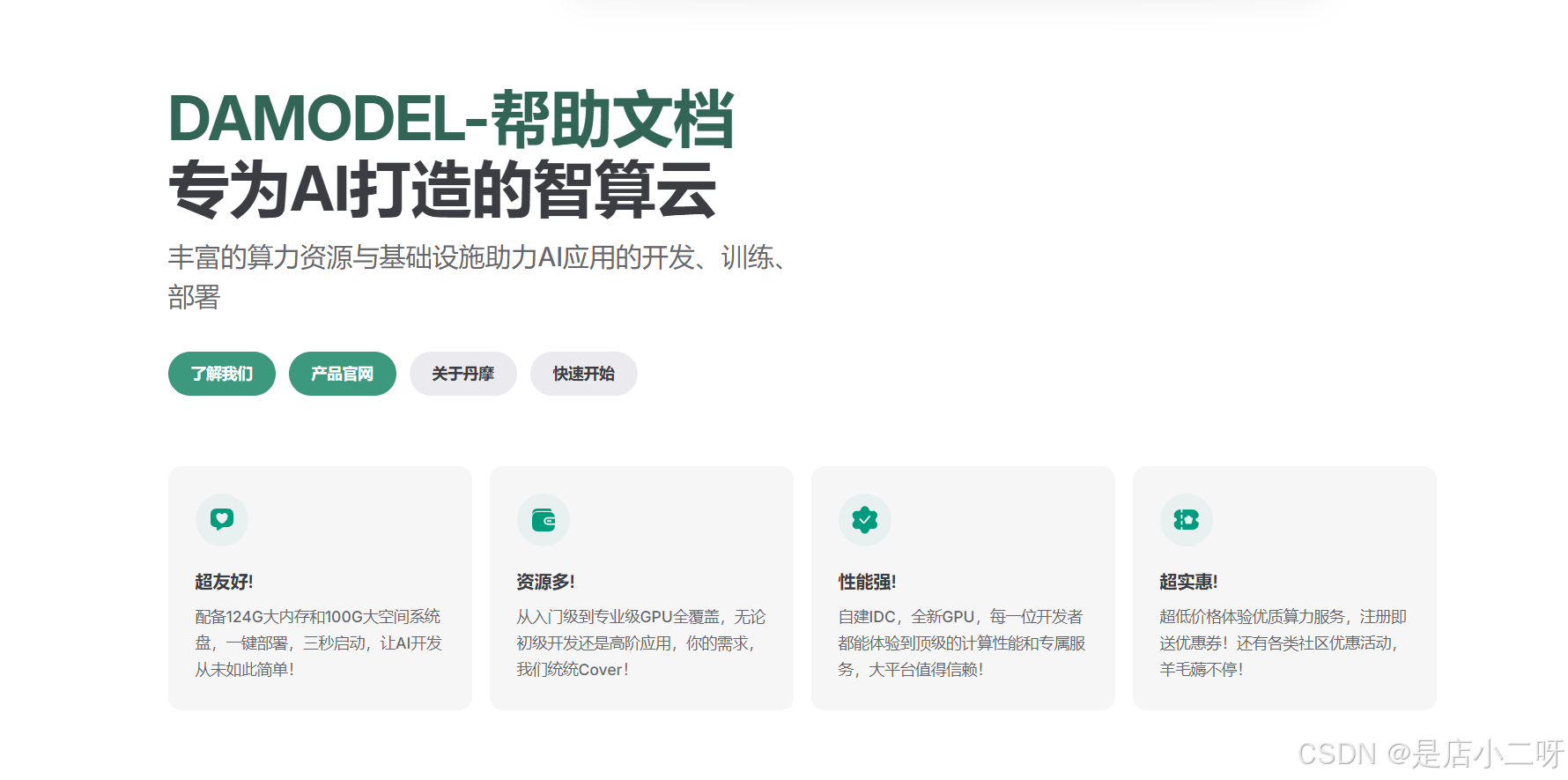
Task: Select the 关于丹摩 button
Action: [463, 374]
